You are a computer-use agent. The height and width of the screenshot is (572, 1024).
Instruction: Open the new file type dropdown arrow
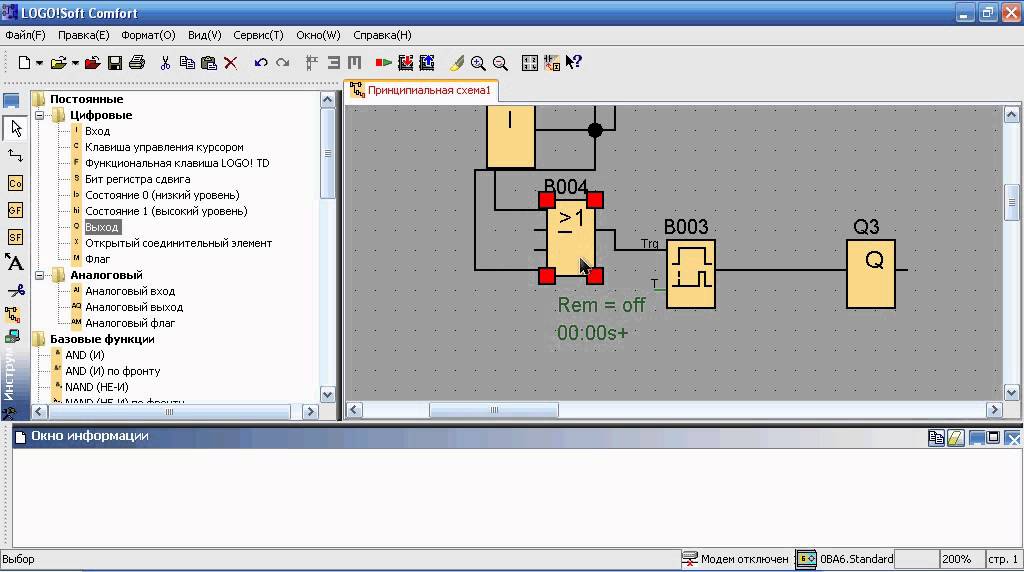(39, 63)
